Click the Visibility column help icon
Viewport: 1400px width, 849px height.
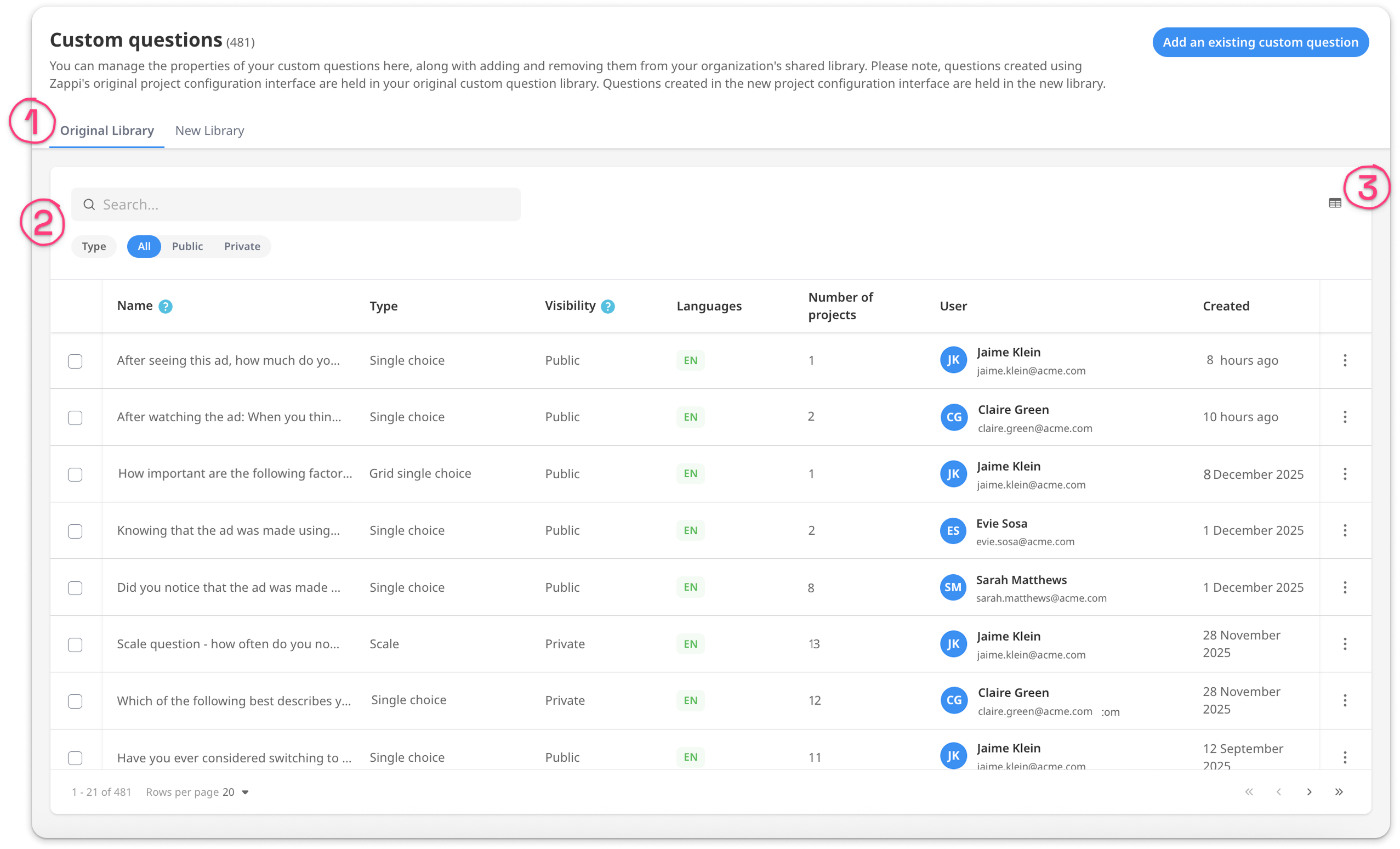(607, 307)
